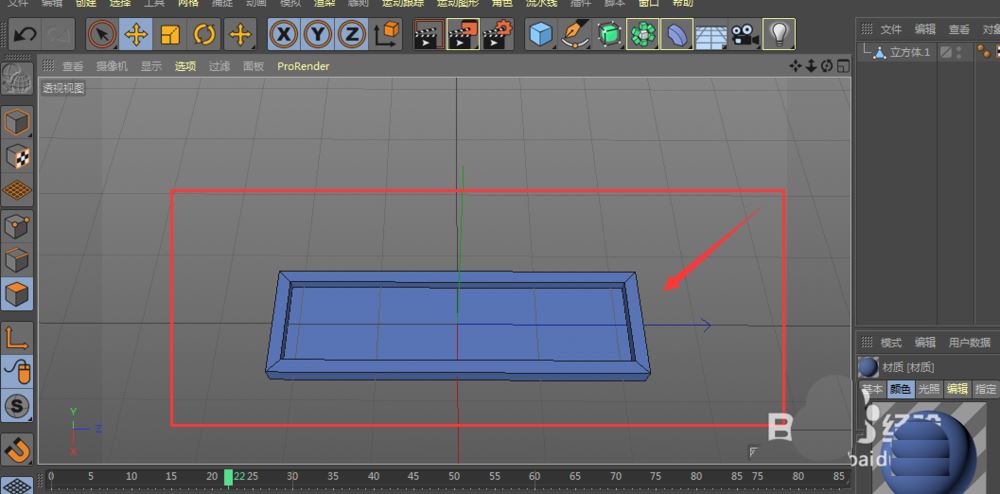The image size is (1000, 494).
Task: Open the Camera objects flyout
Action: click(744, 34)
